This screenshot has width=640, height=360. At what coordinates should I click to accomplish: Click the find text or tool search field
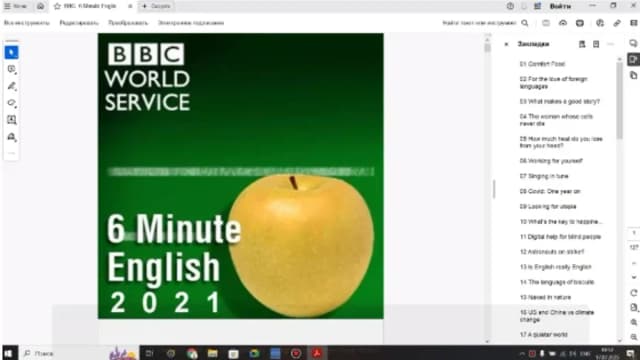point(480,23)
